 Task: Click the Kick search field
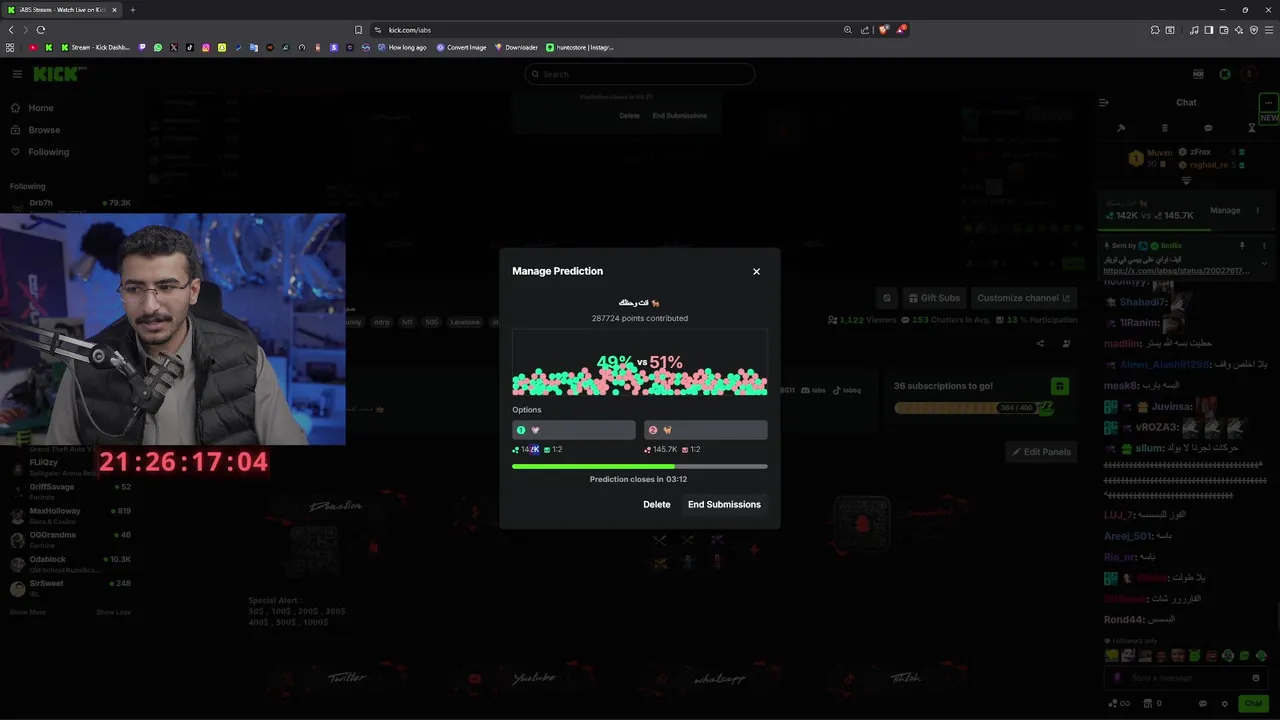point(640,74)
